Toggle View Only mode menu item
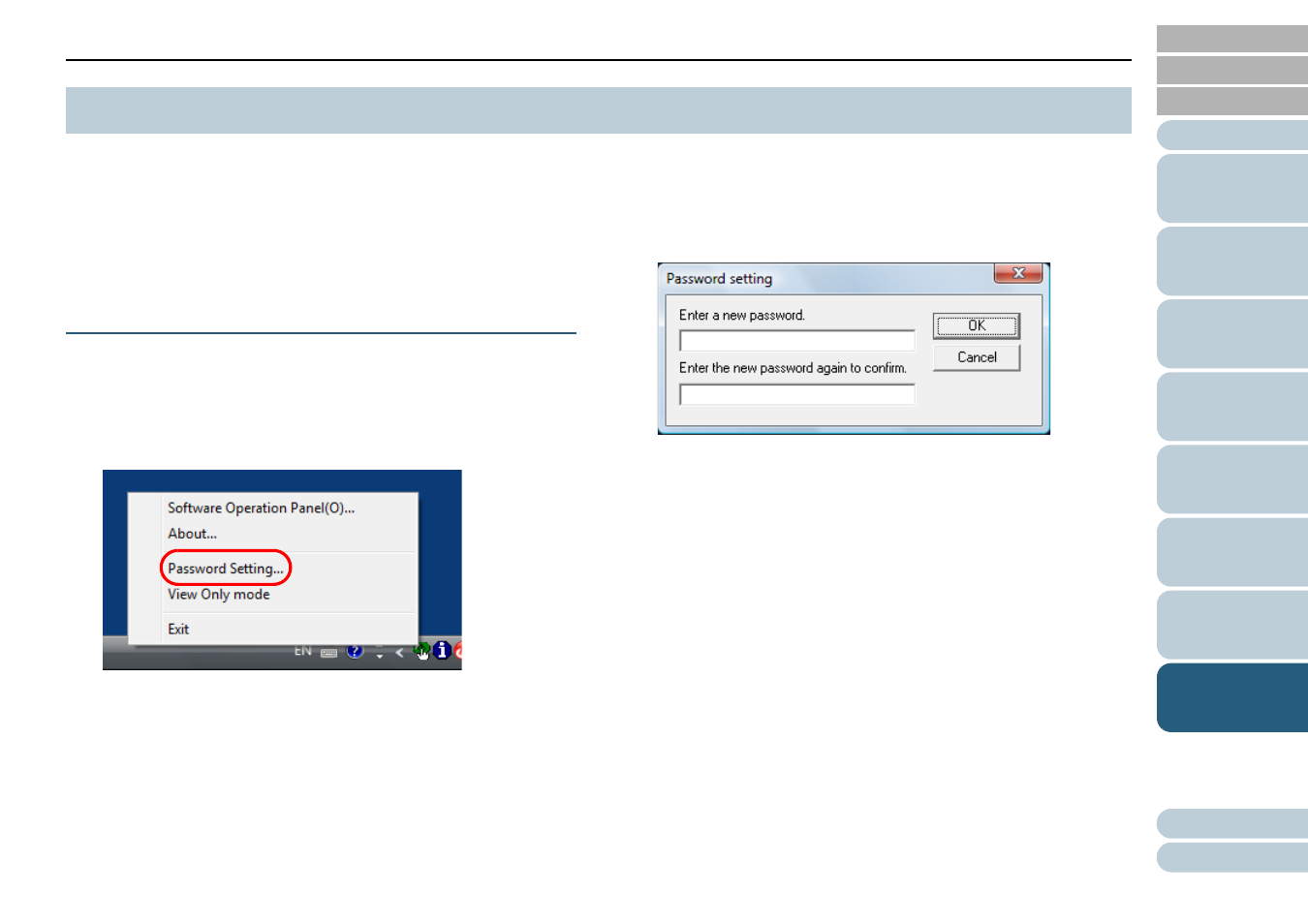The height and width of the screenshot is (924, 1308). (218, 595)
